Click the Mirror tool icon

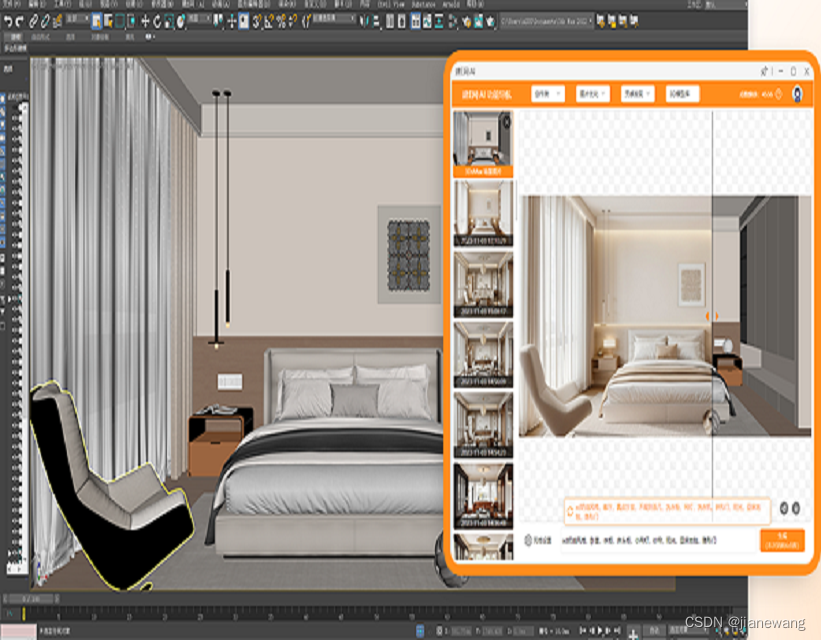pos(364,21)
